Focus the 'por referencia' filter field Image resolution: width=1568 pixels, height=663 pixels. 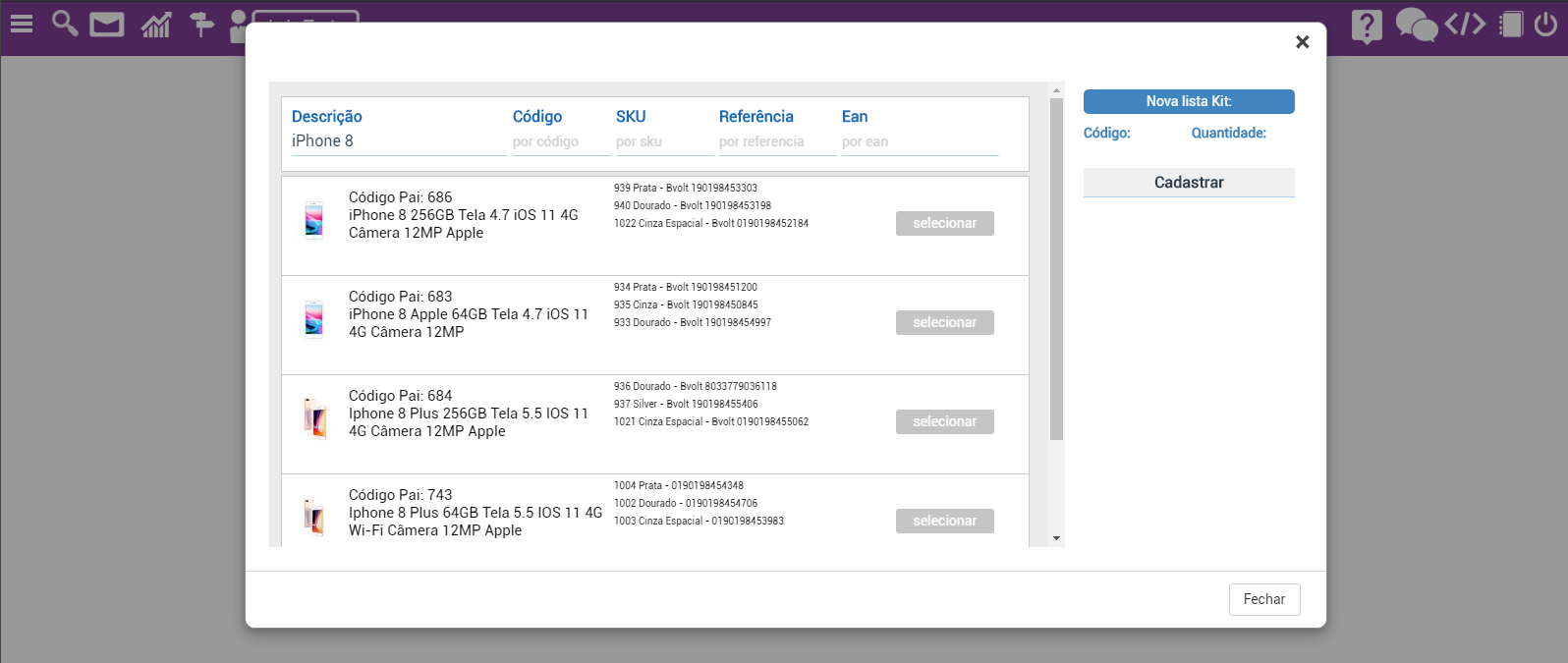pos(777,141)
